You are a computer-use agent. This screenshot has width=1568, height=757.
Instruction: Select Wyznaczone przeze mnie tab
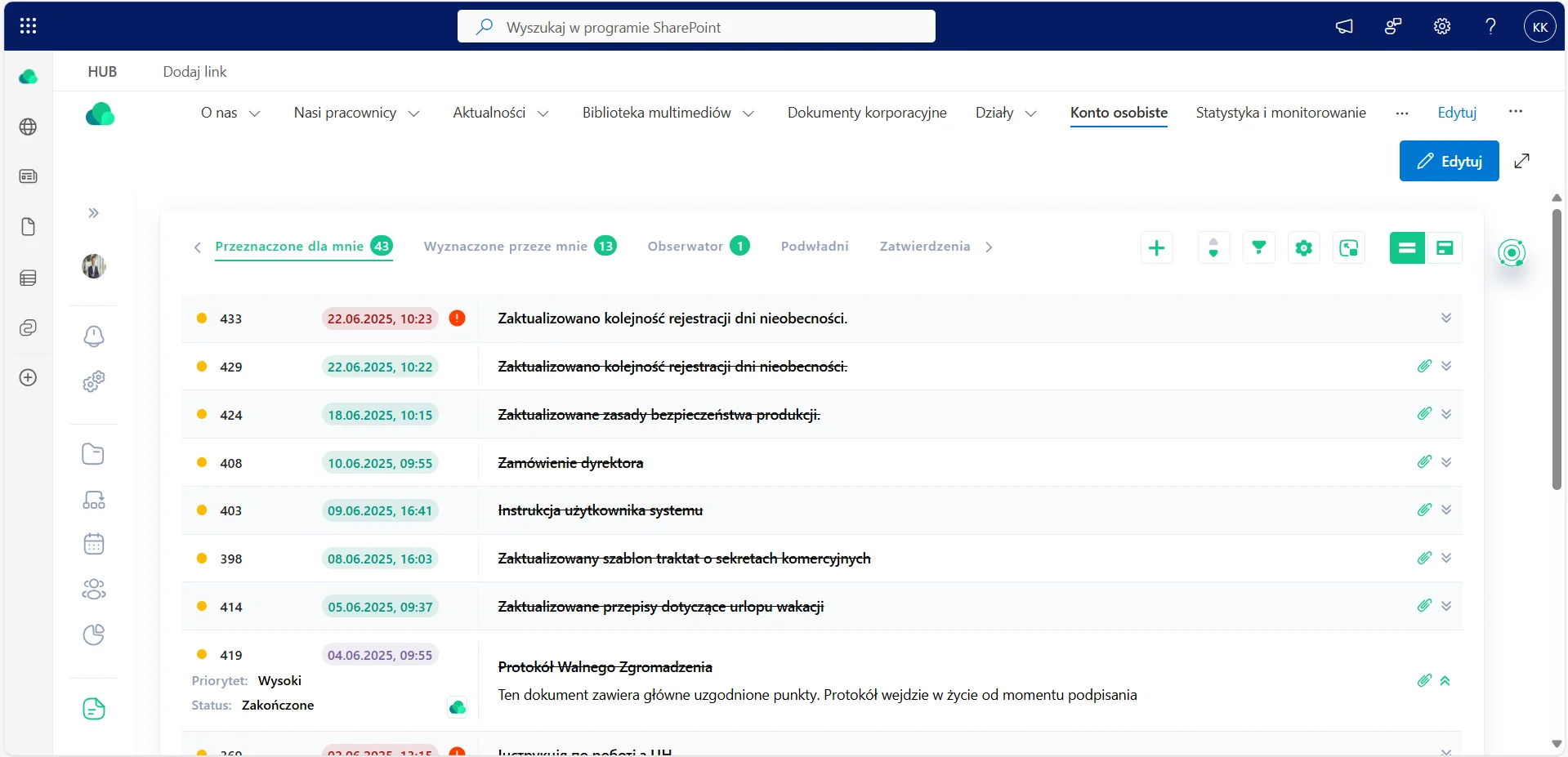tap(520, 247)
